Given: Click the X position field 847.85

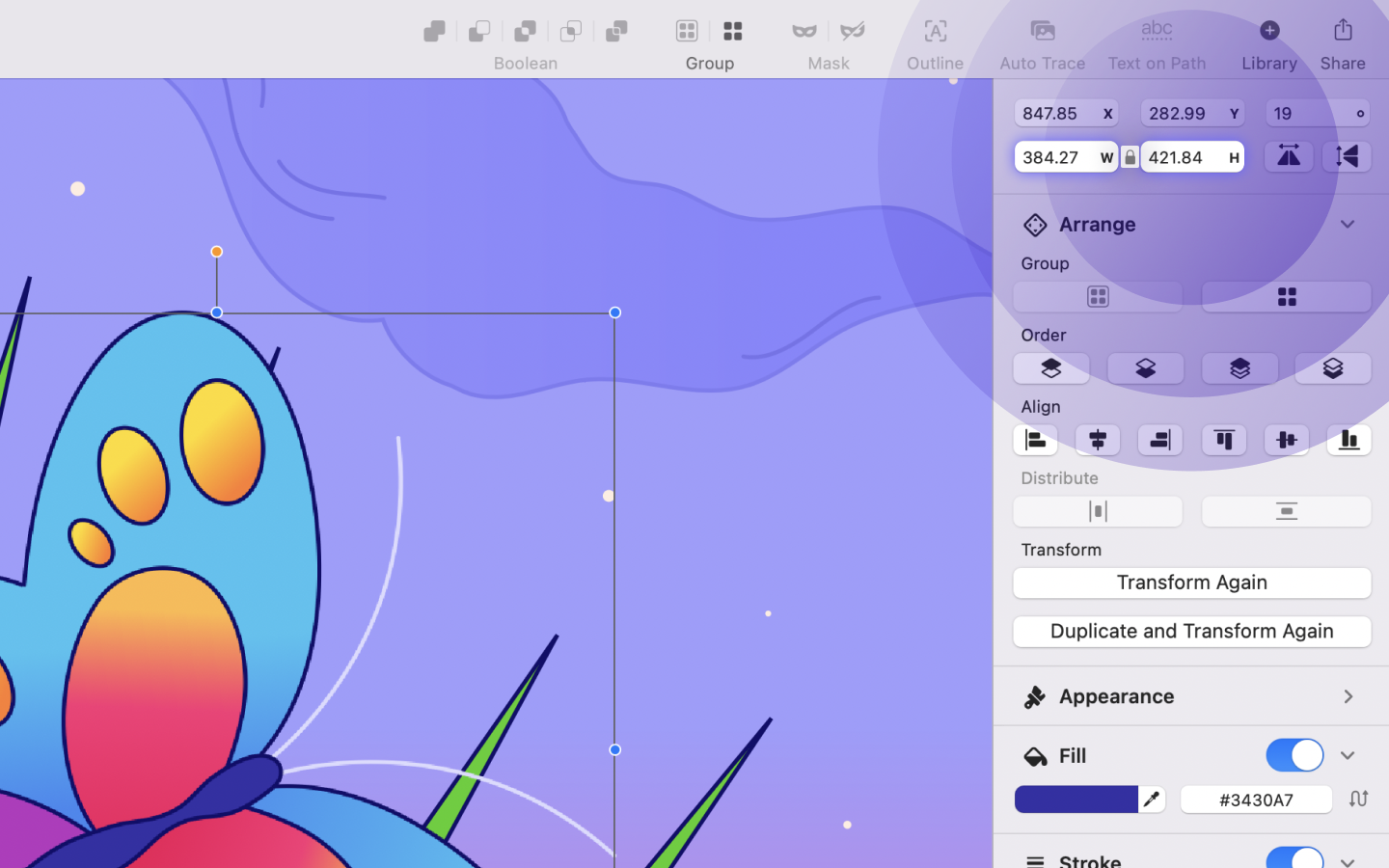Looking at the screenshot, I should [1066, 113].
